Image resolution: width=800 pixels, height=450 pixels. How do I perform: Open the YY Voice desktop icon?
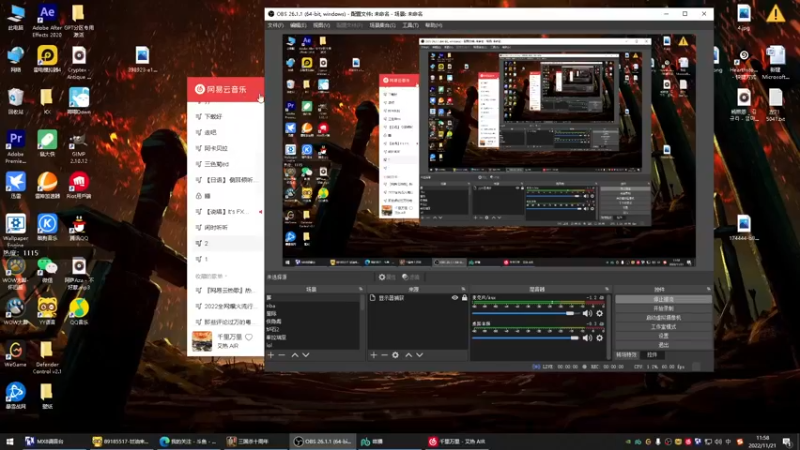point(47,312)
